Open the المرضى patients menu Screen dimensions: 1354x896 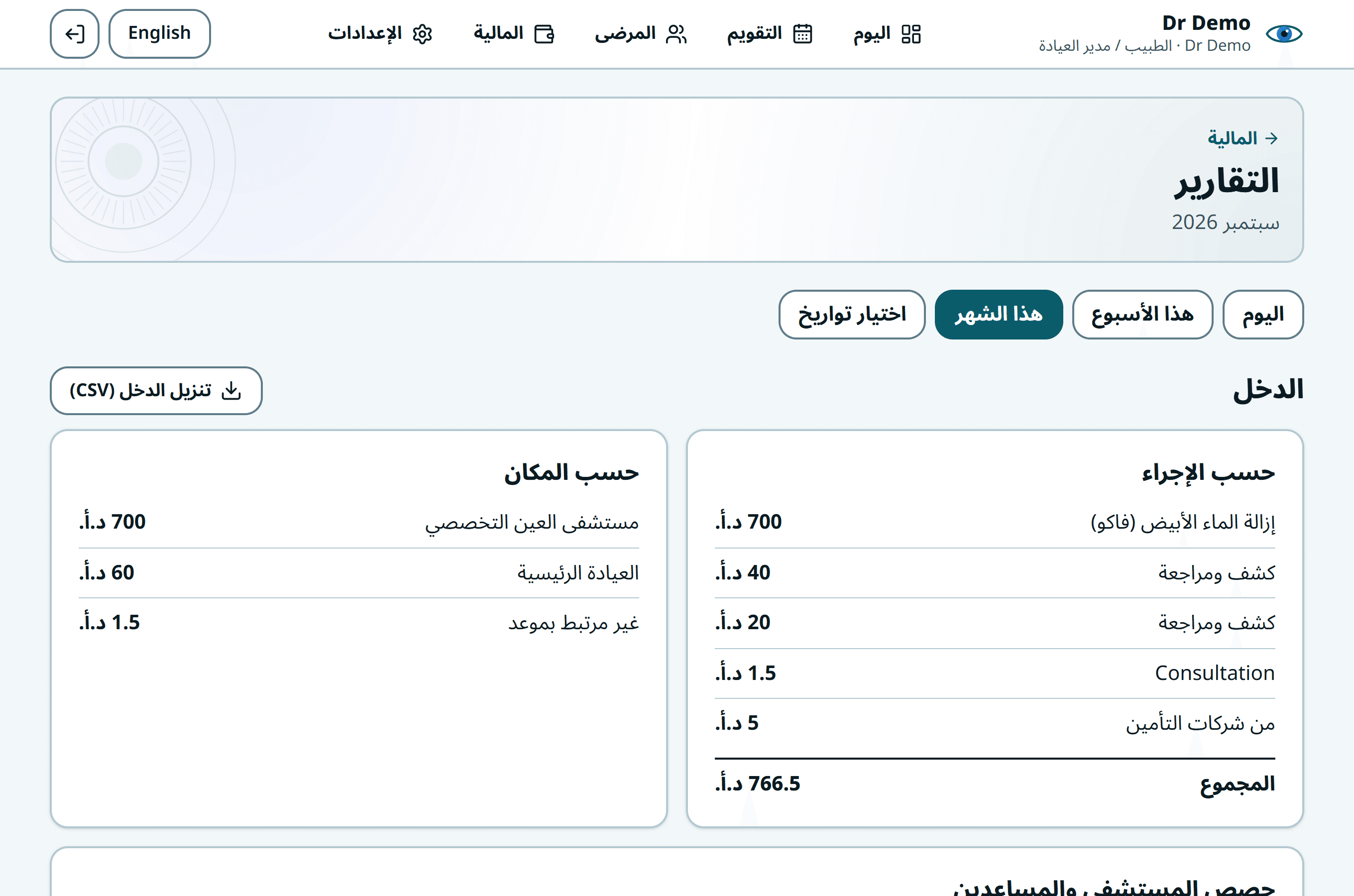point(641,34)
